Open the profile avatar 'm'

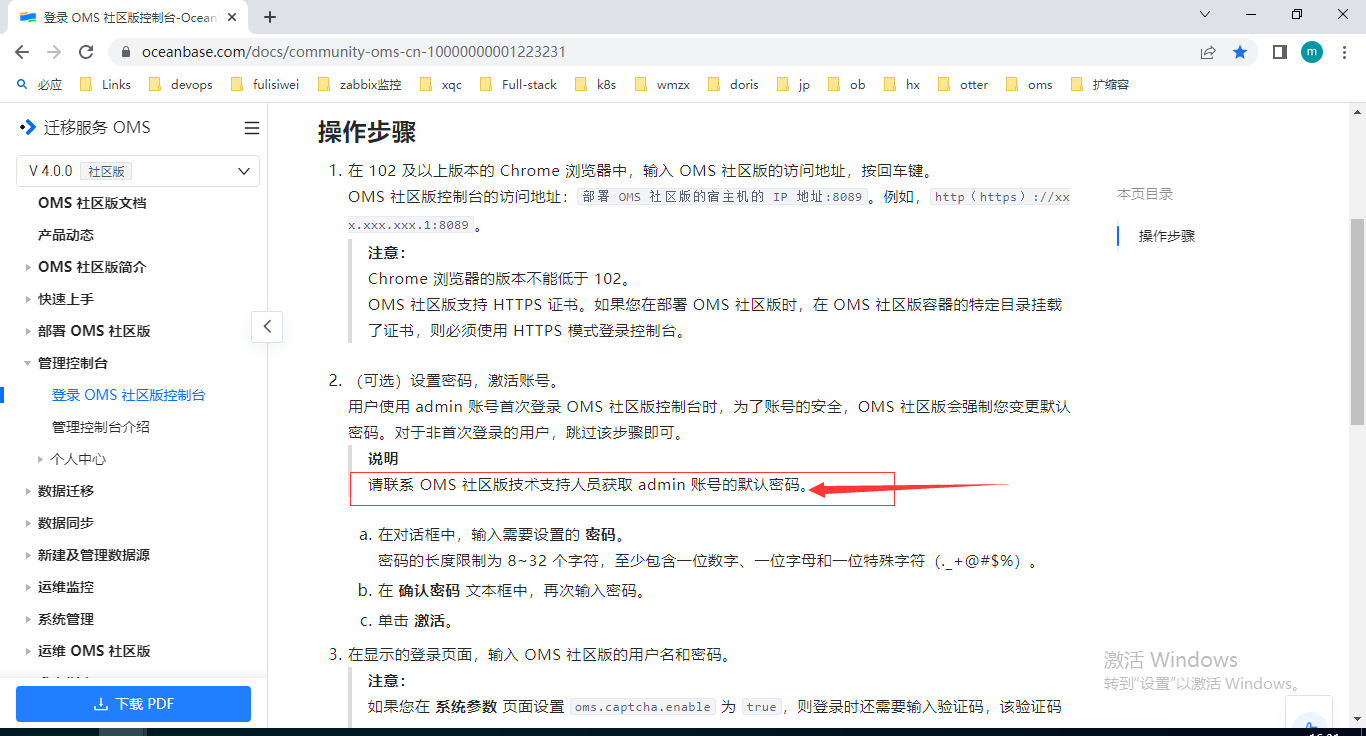[1312, 52]
